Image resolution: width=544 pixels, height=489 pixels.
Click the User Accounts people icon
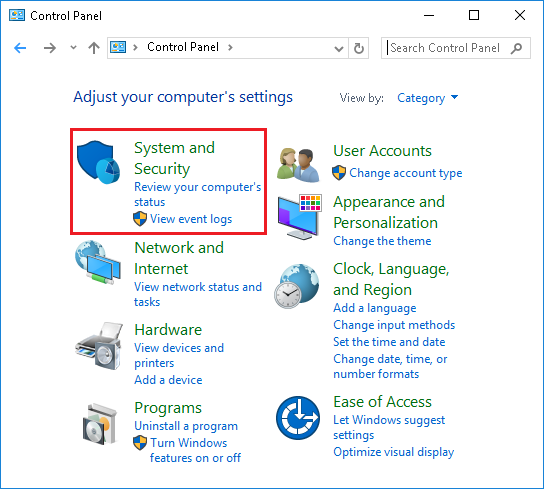(298, 165)
